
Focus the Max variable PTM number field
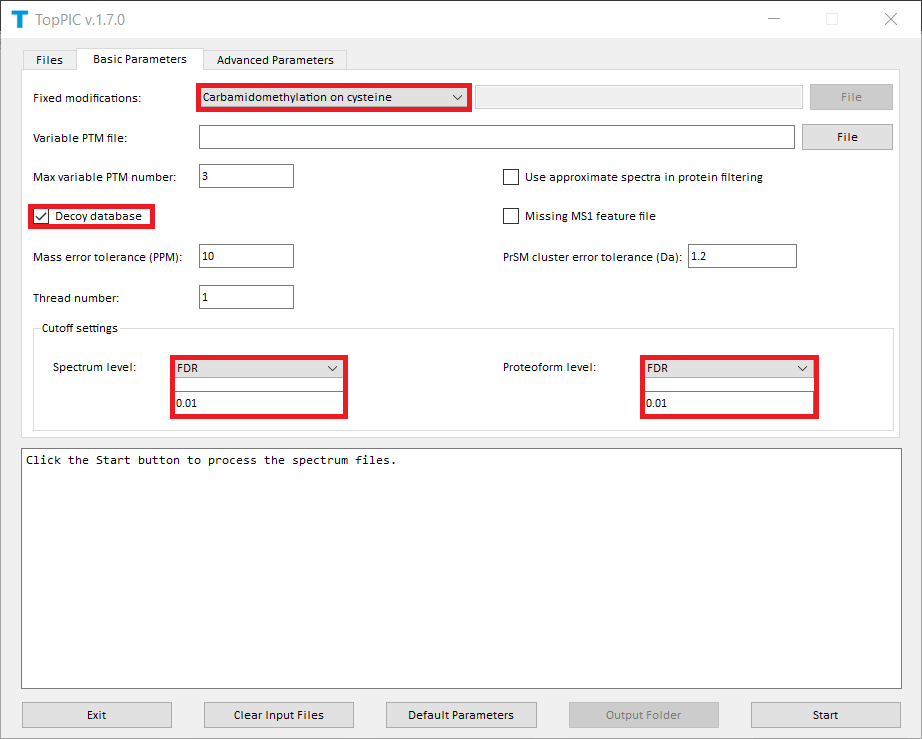point(246,177)
